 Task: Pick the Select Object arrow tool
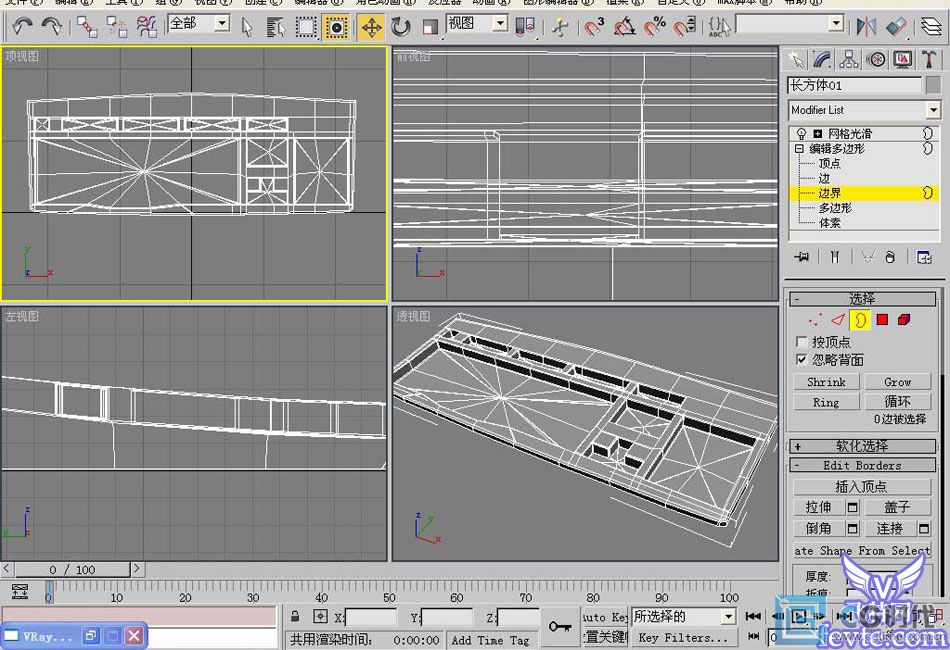(247, 27)
